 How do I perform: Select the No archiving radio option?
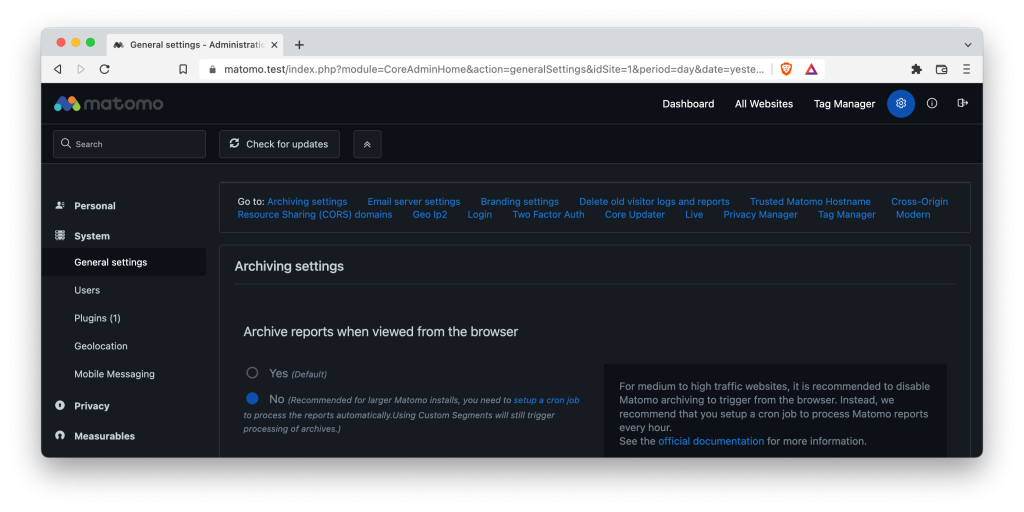252,399
